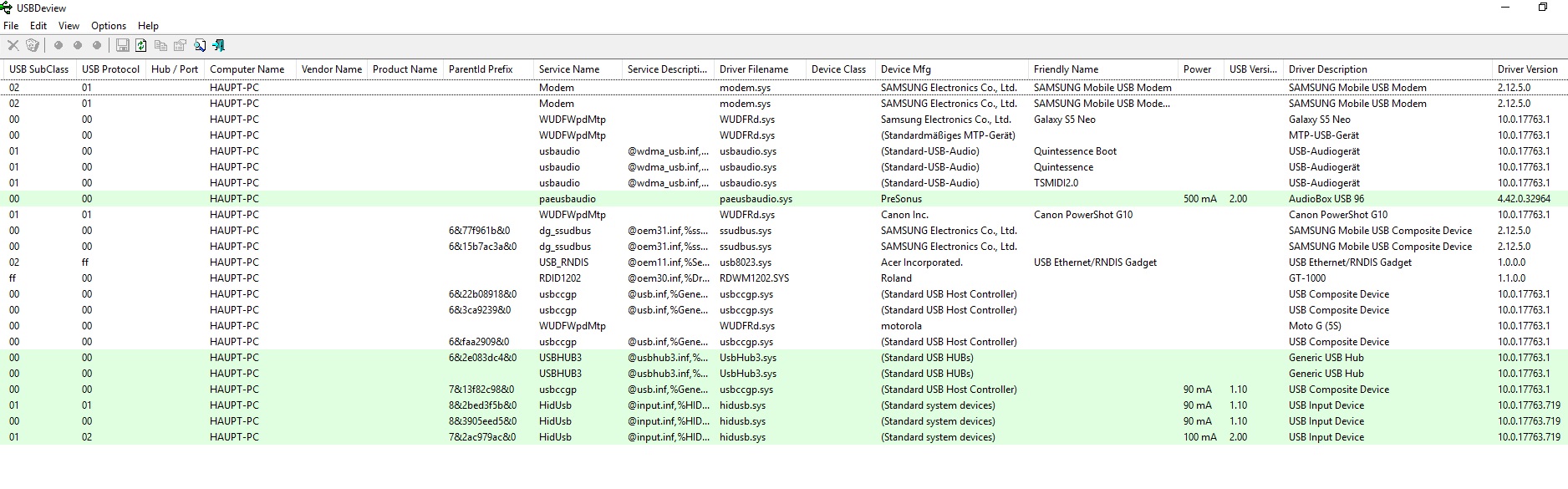The height and width of the screenshot is (489, 1568).
Task: Select the TSMIDI2.0 friendly name cell
Action: tap(1056, 183)
